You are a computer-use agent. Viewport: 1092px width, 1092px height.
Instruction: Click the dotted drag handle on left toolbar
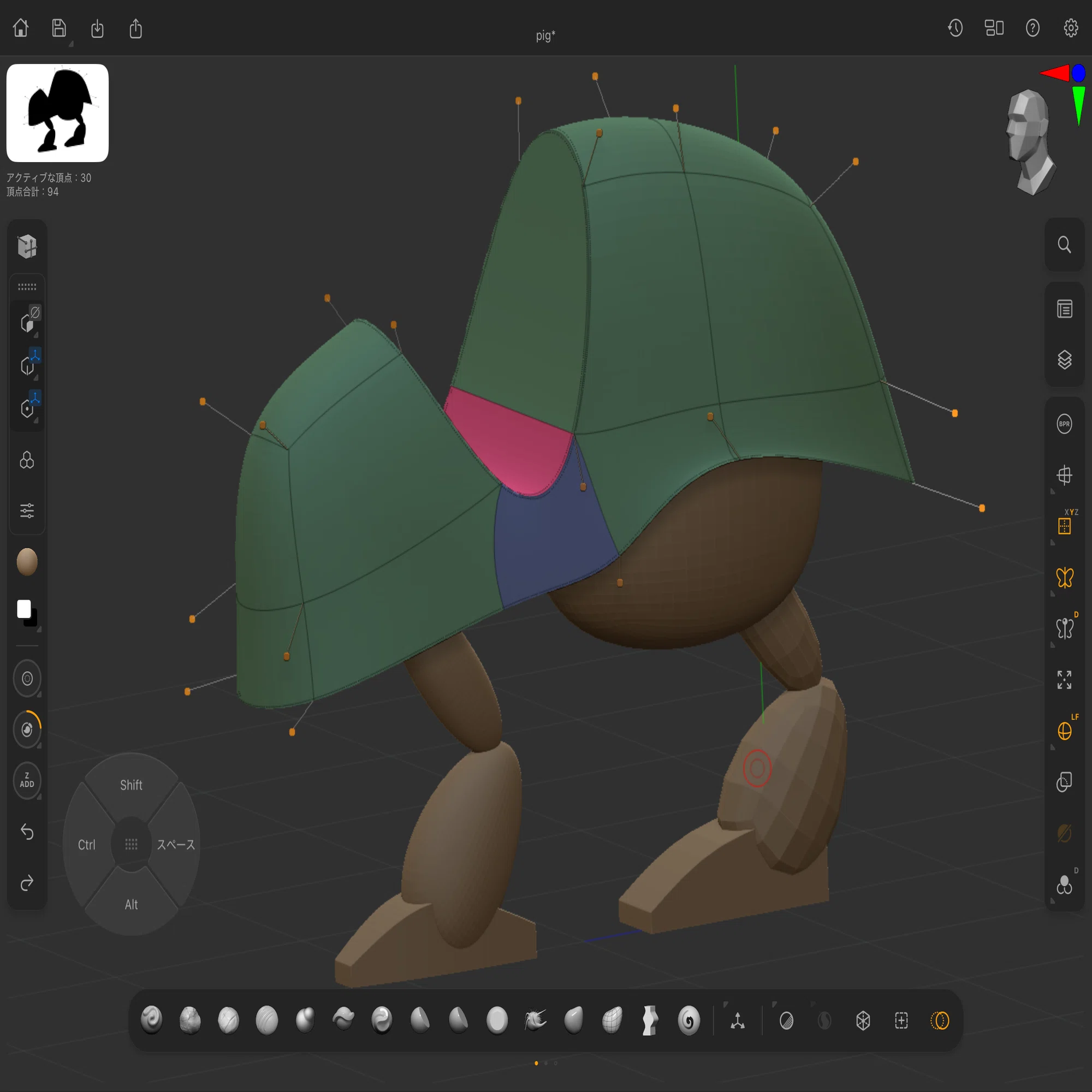[x=27, y=287]
